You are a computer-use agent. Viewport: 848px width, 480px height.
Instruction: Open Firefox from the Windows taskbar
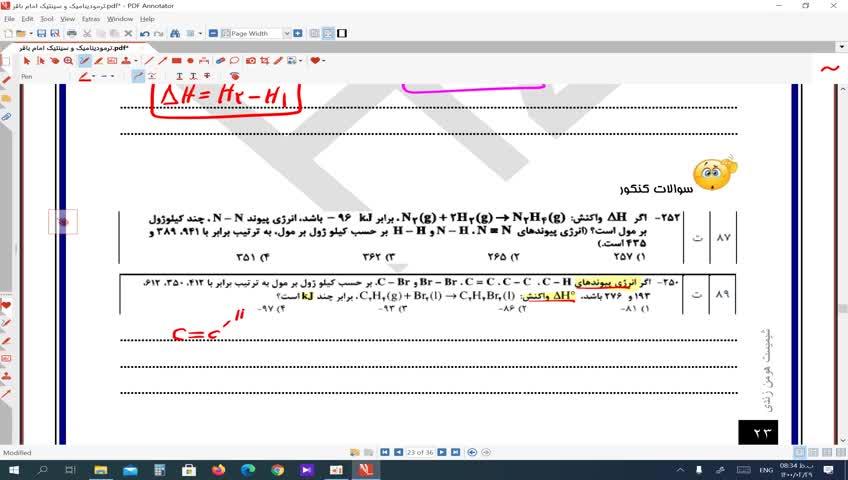(220, 469)
